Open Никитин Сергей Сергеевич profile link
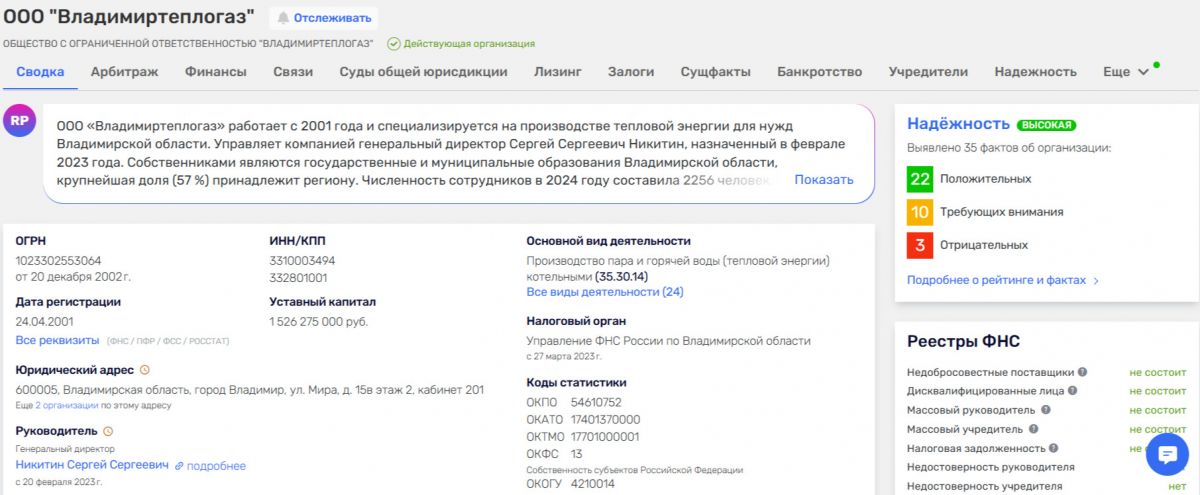 tap(92, 466)
